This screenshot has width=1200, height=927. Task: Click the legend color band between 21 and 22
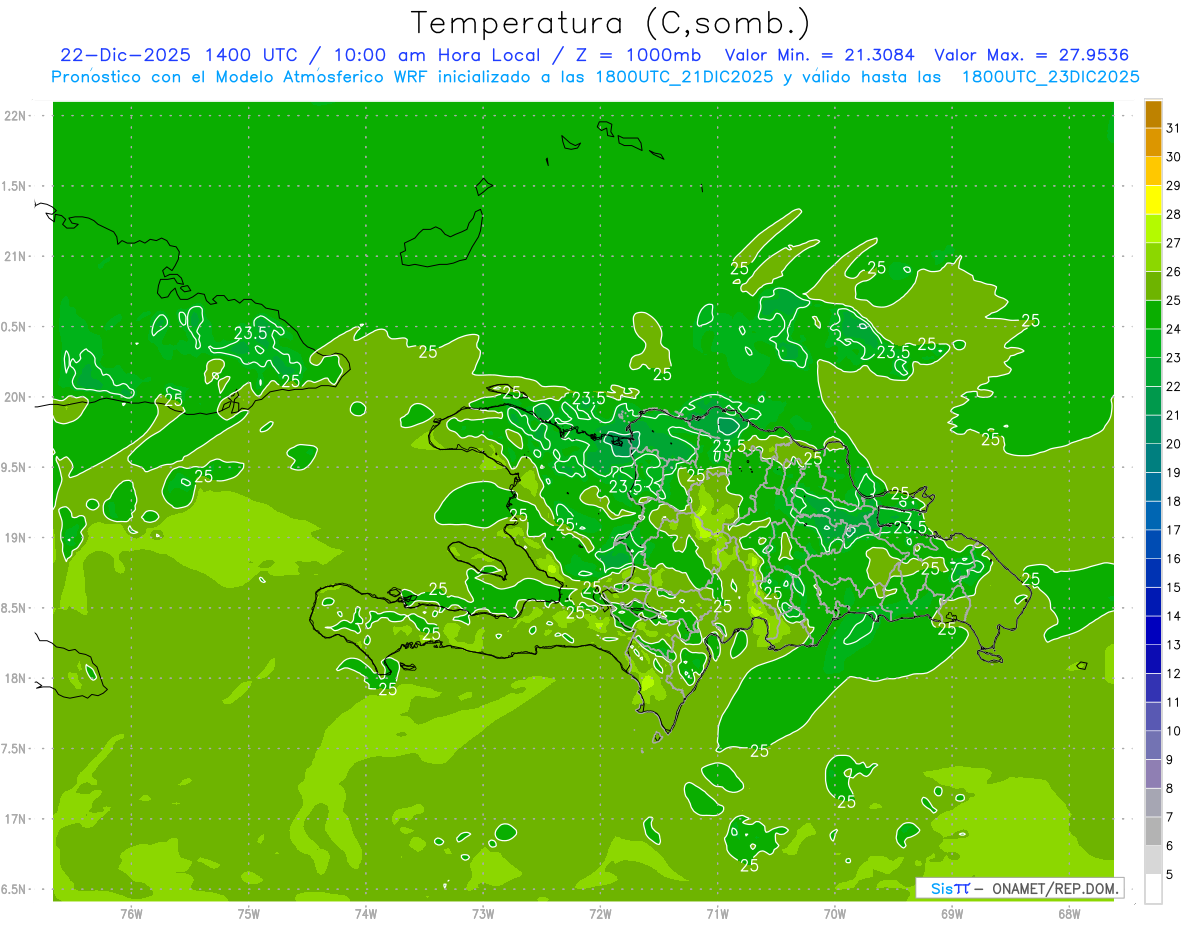1153,401
